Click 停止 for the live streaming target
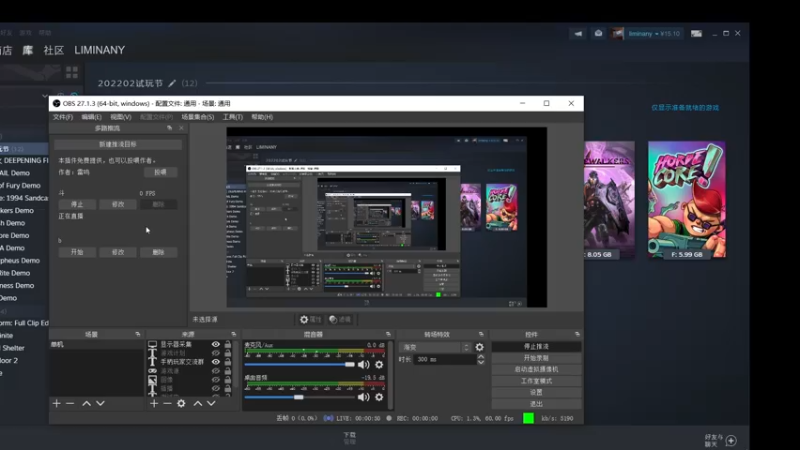Image resolution: width=800 pixels, height=450 pixels. coord(77,204)
